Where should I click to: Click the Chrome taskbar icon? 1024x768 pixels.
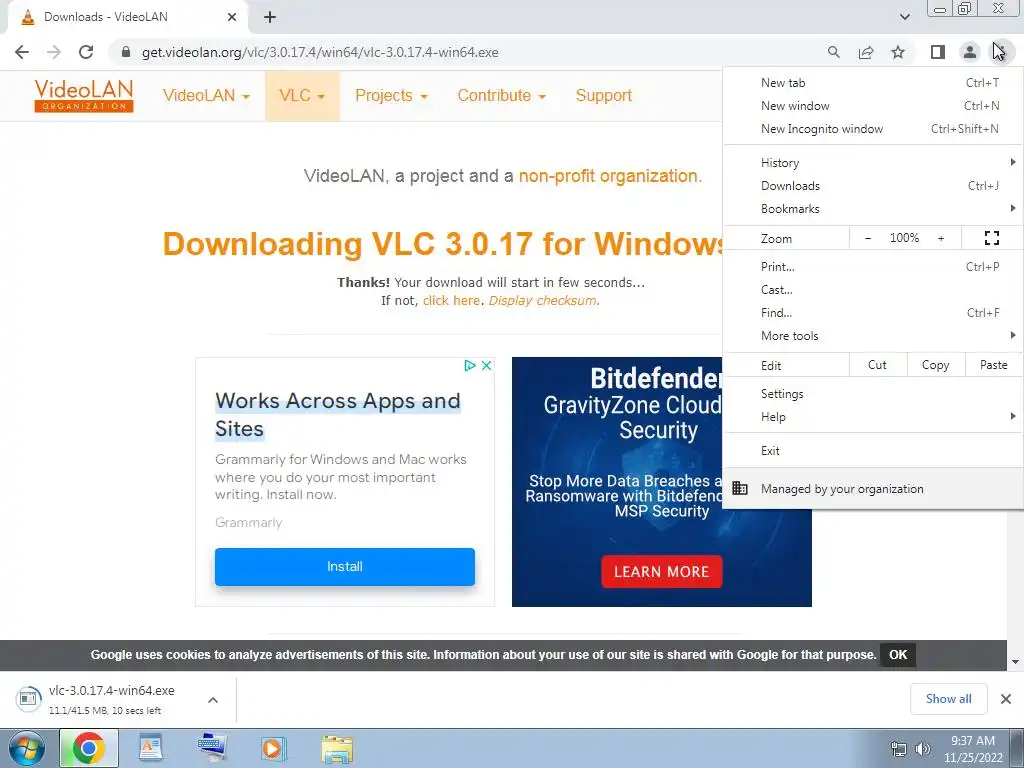click(89, 748)
